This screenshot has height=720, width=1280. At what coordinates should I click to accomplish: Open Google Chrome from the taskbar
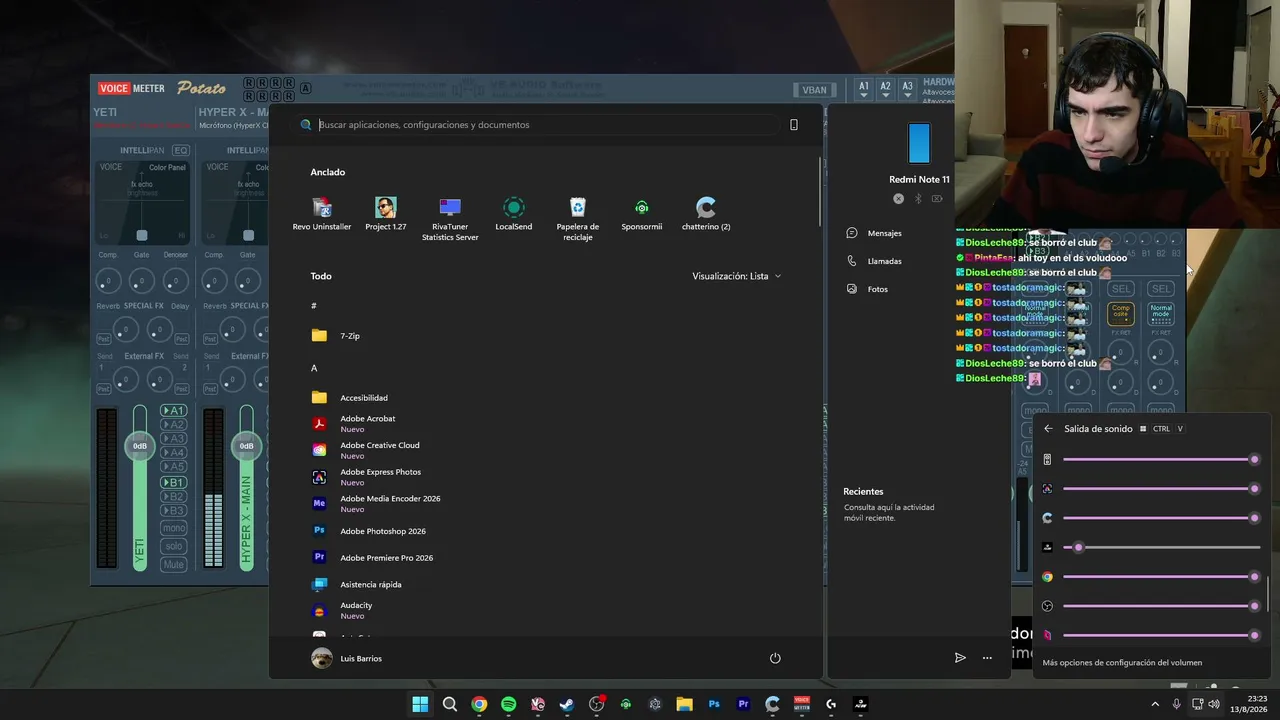click(479, 704)
